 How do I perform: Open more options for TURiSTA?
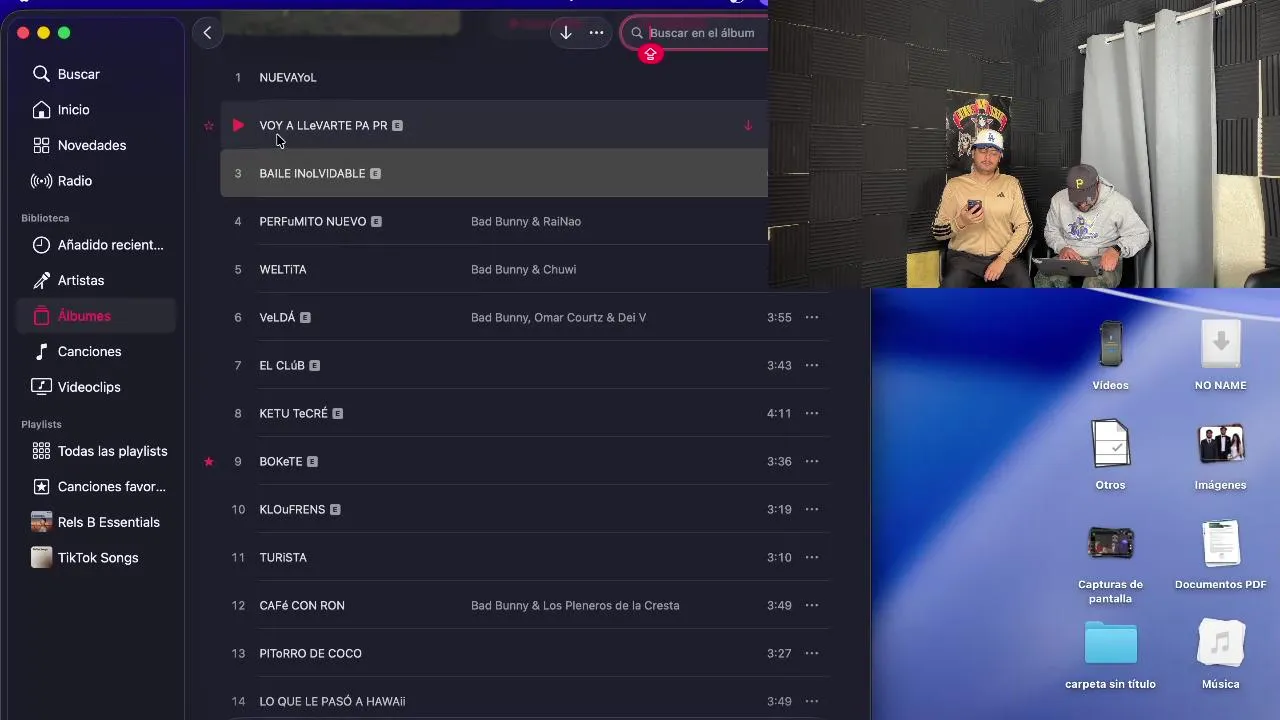[812, 557]
